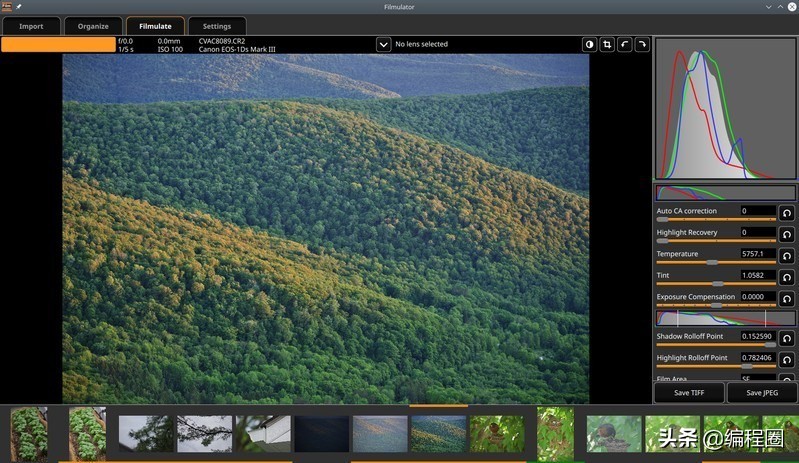Click the Save TIFF button
Screen dimensions: 799x463
tap(689, 393)
